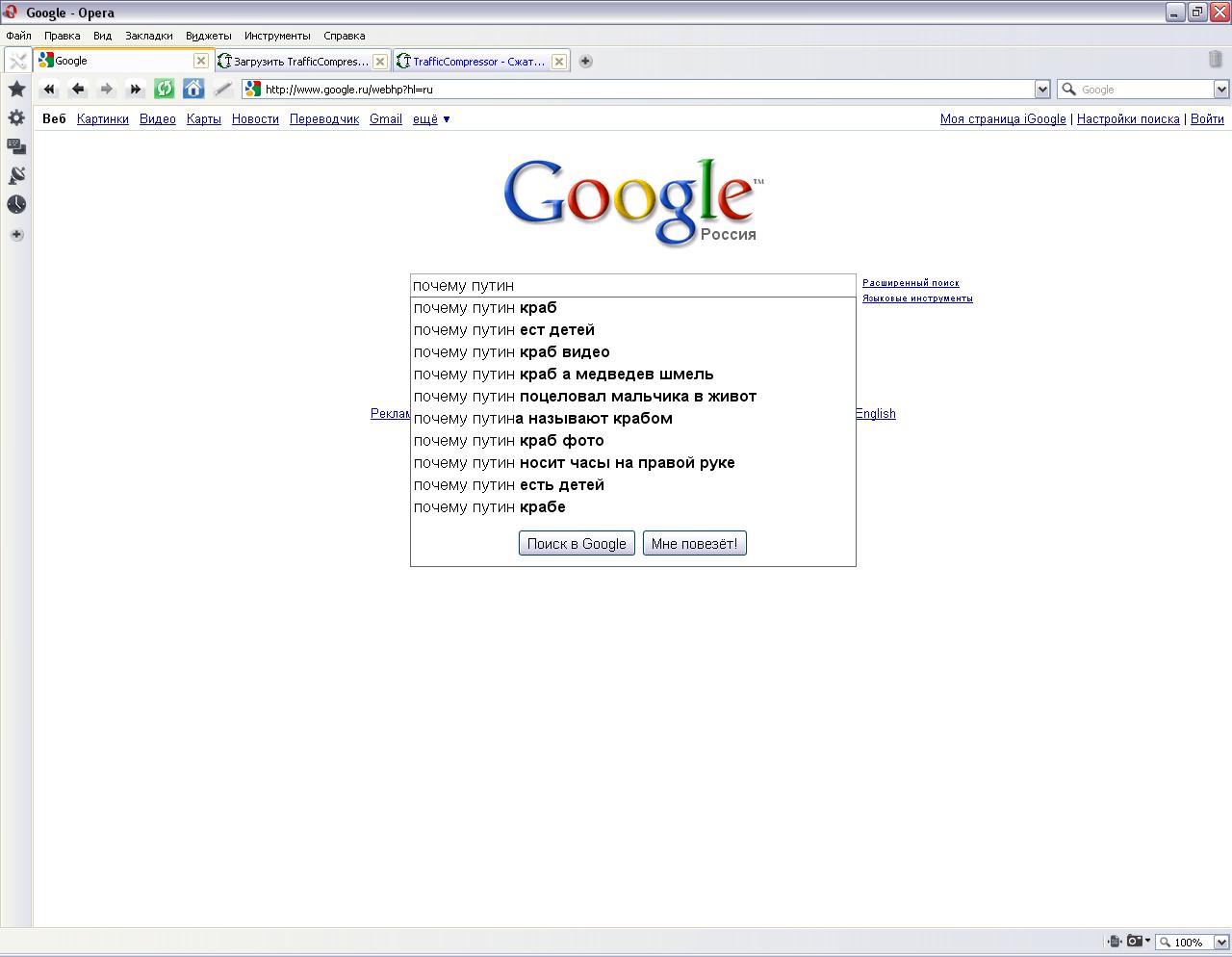
Task: Toggle Fit to Width in status bar
Action: point(1114,942)
